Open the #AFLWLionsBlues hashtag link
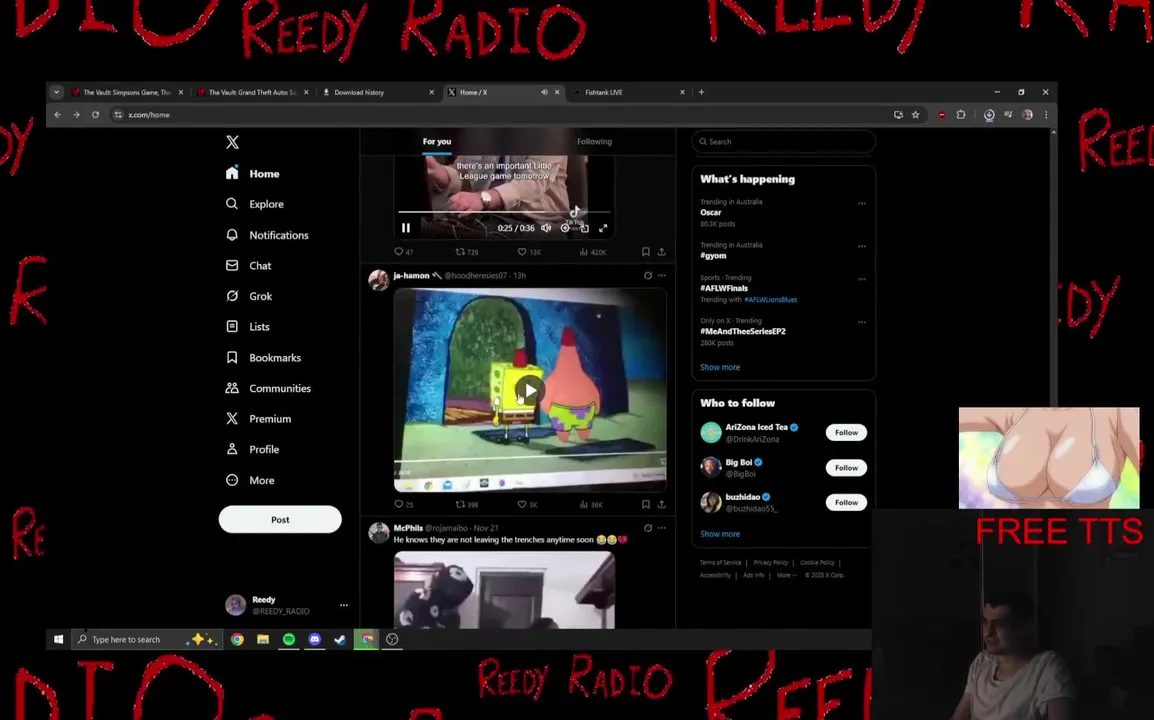 coord(771,300)
